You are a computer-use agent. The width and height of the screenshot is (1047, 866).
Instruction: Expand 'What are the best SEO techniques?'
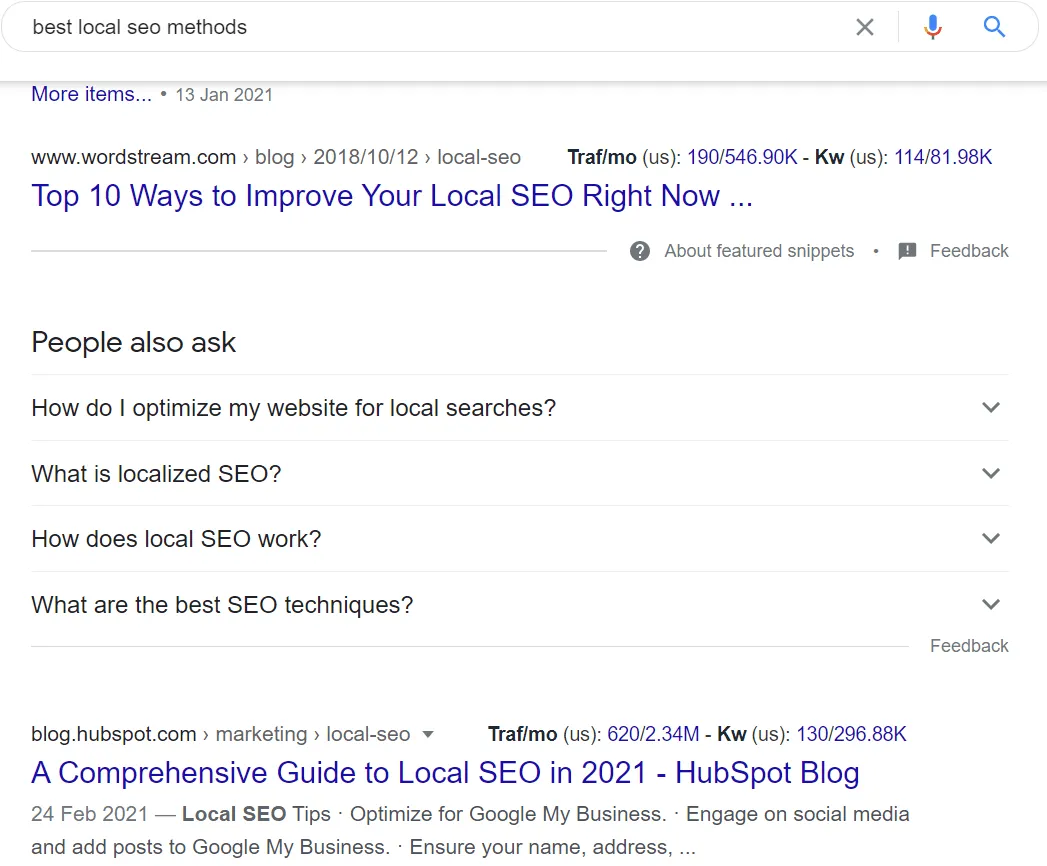pos(990,605)
